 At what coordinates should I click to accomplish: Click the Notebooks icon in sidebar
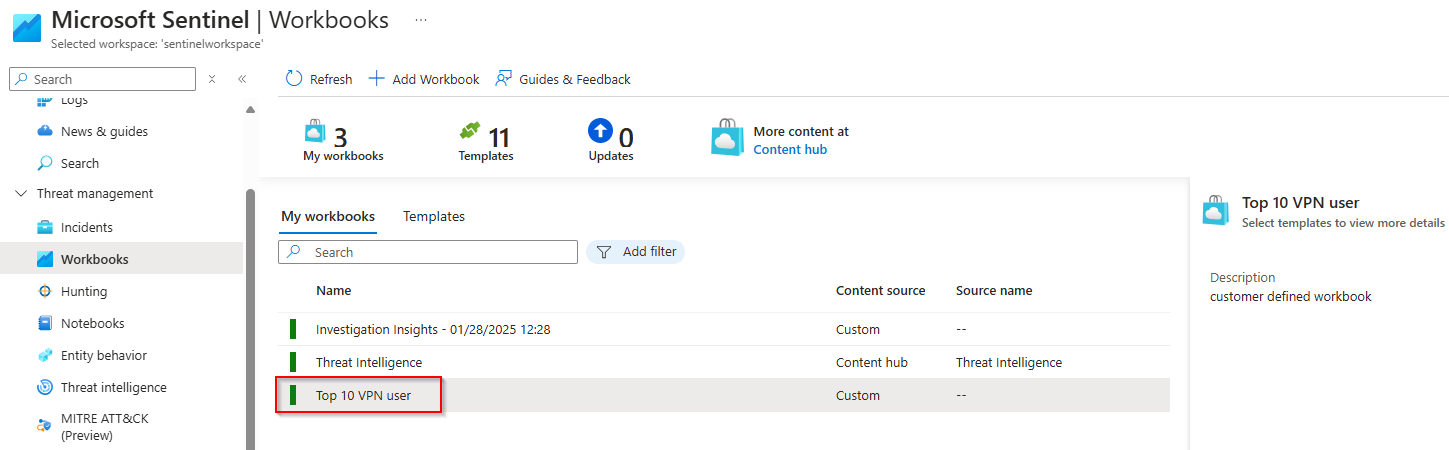[45, 323]
